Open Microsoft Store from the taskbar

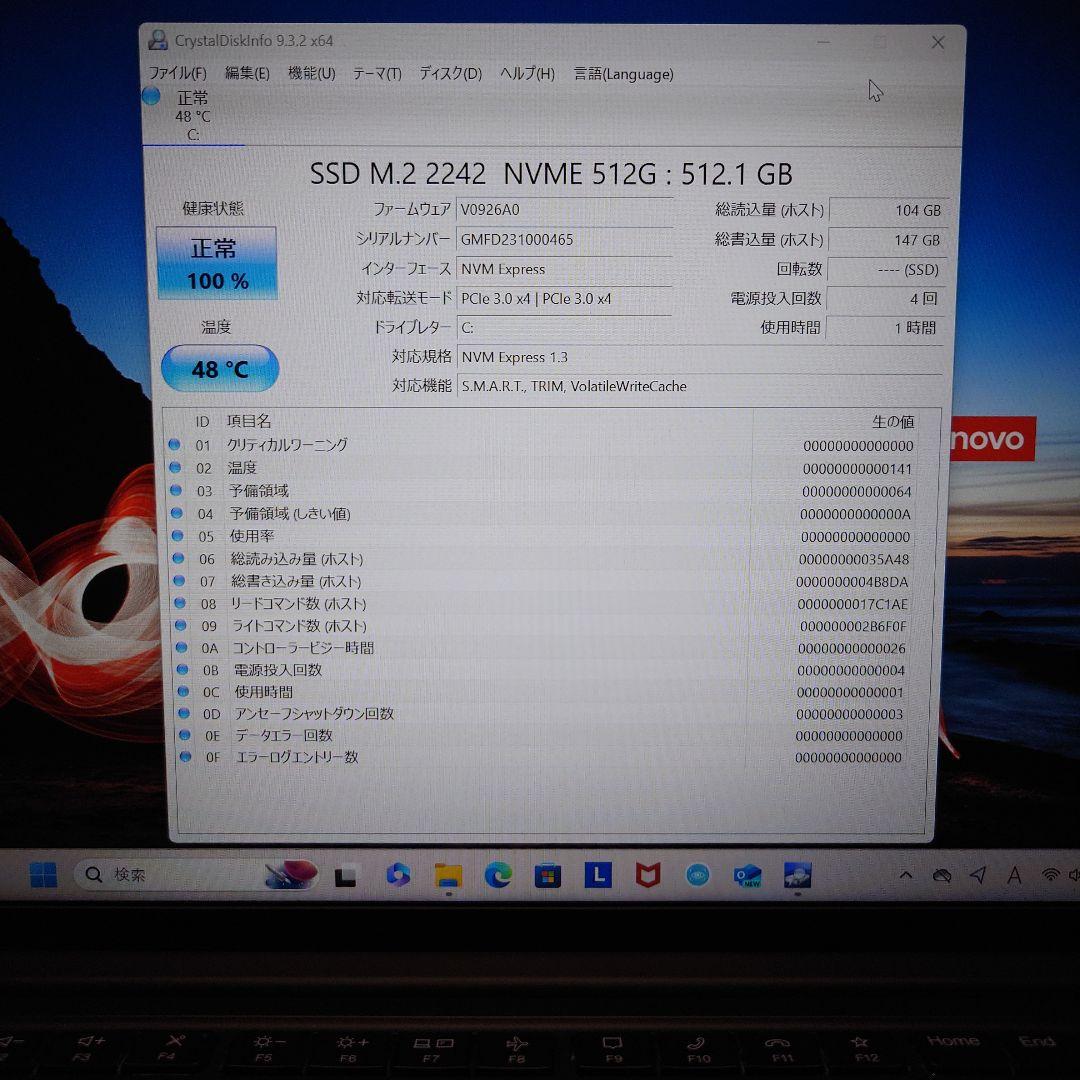pyautogui.click(x=547, y=876)
